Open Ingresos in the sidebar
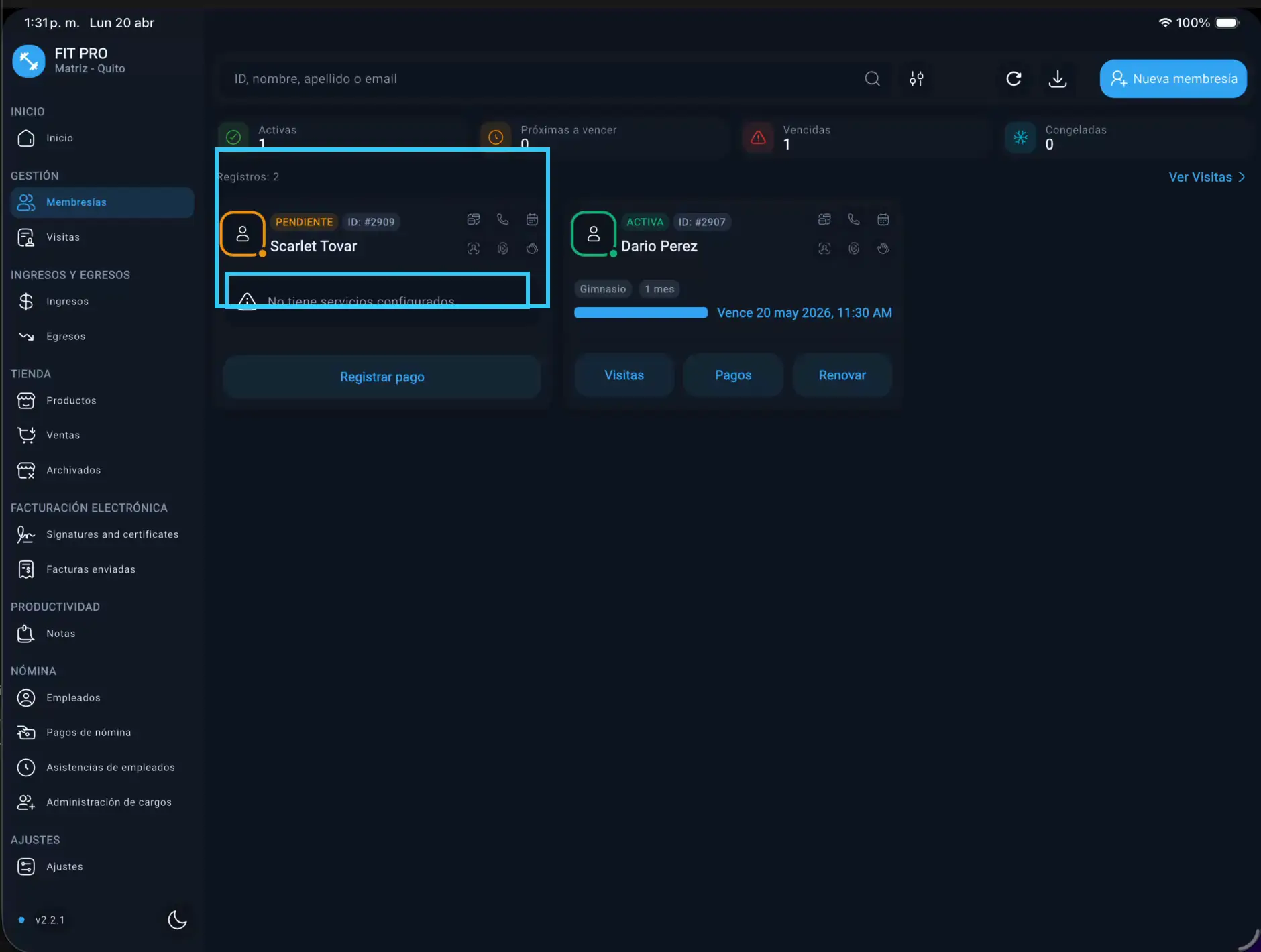Viewport: 1261px width, 952px height. coord(67,302)
